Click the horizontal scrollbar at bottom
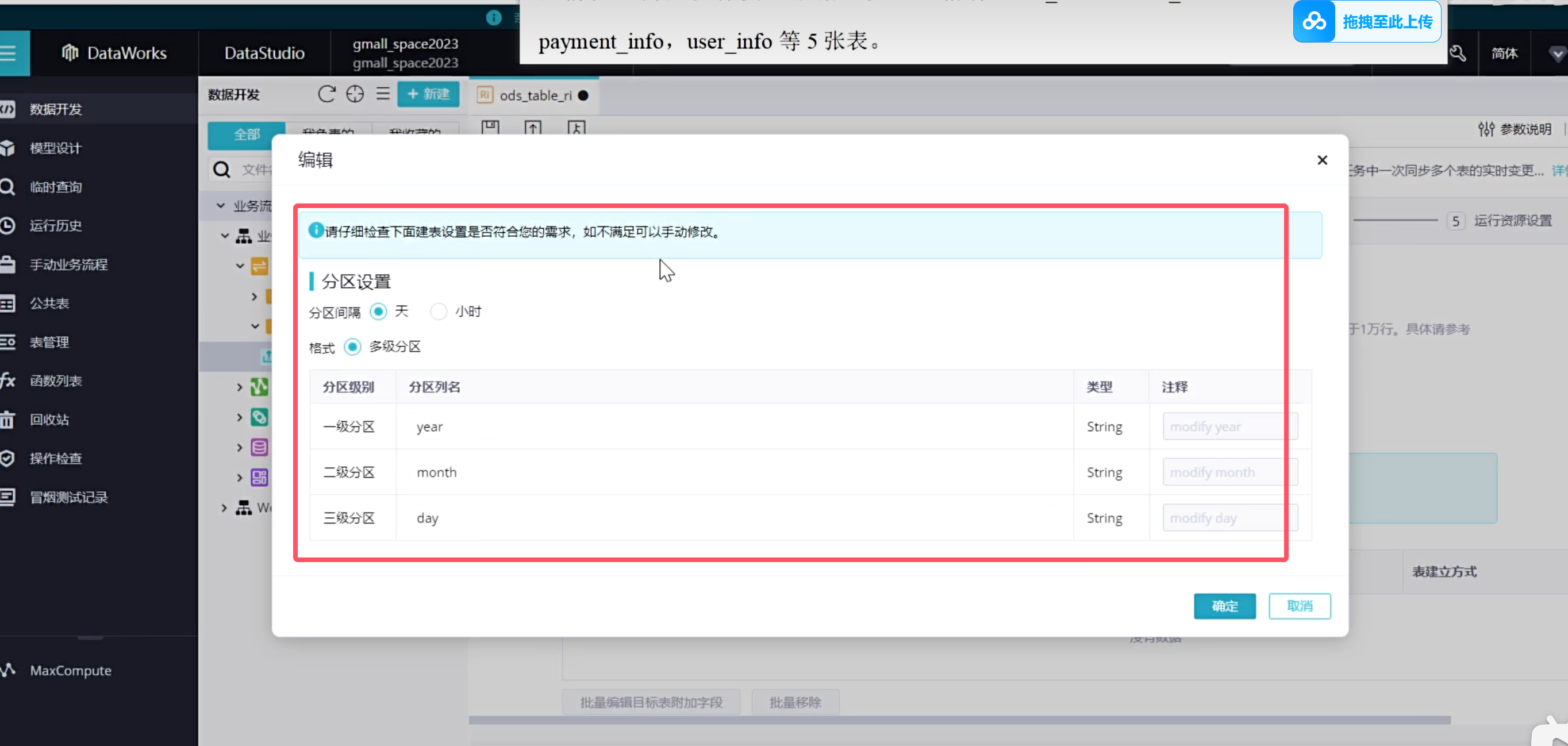 tap(959, 720)
